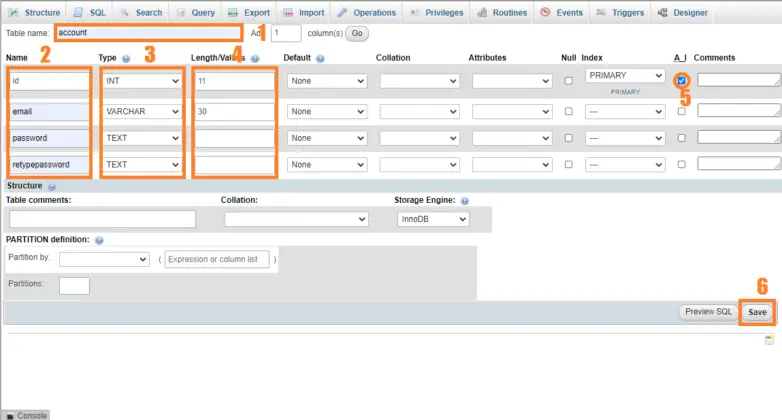
Task: Open the PRIMARY index dropdown for id
Action: [625, 75]
